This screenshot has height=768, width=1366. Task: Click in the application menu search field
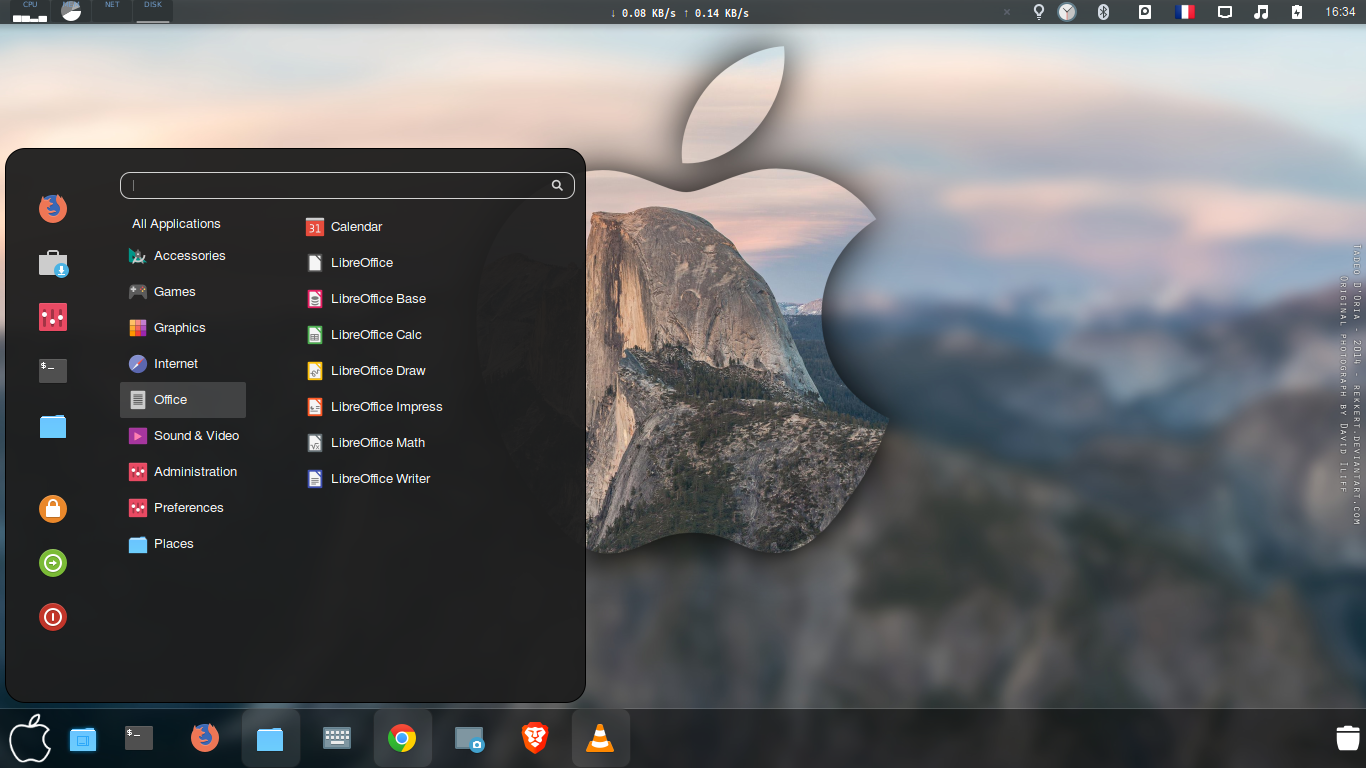347,185
